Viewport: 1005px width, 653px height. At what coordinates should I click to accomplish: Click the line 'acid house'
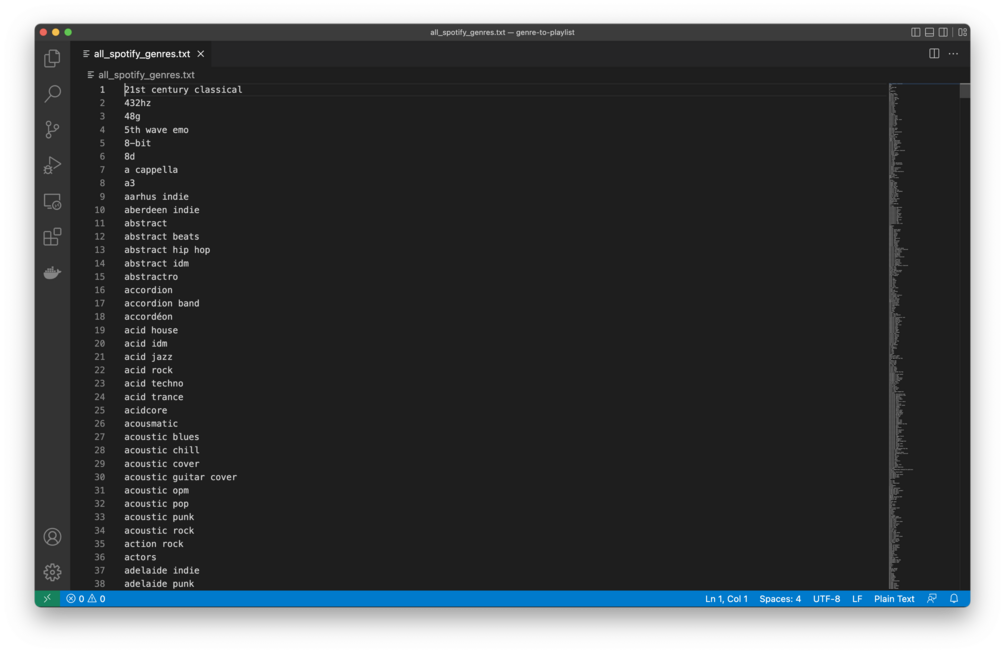151,330
